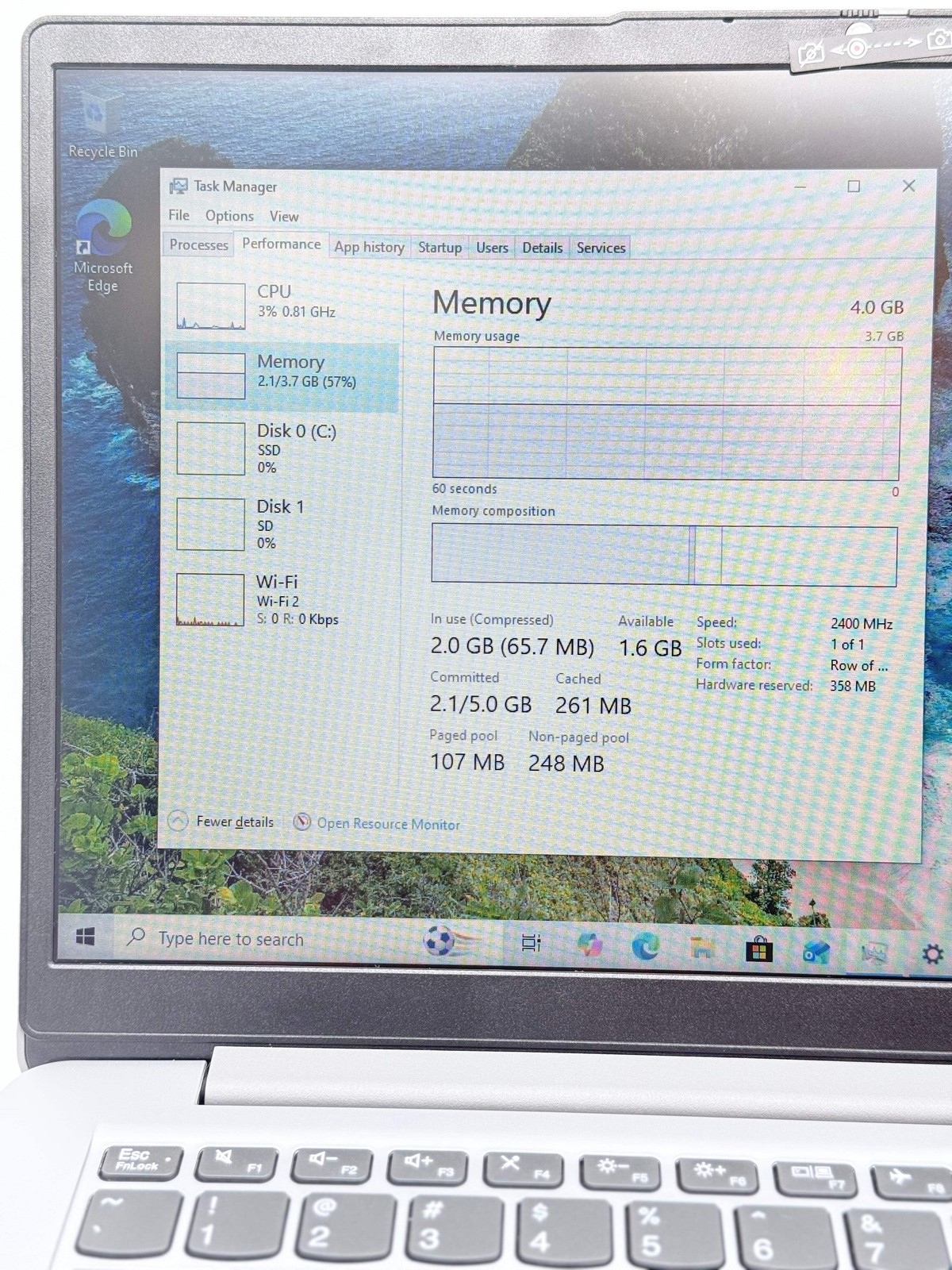Click the Memory composition bar
952x1270 pixels.
coord(664,556)
